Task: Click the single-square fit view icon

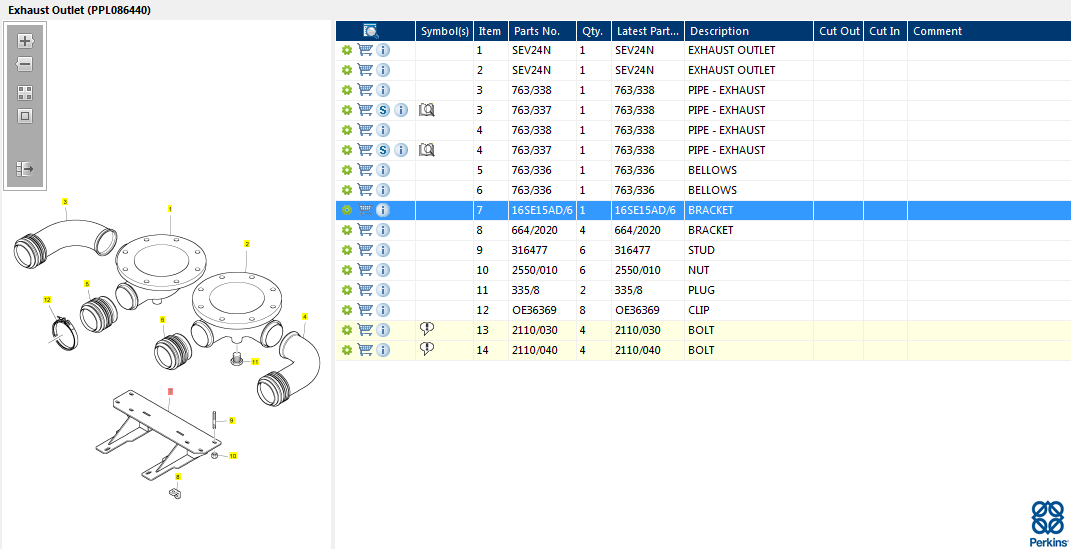Action: pos(25,116)
